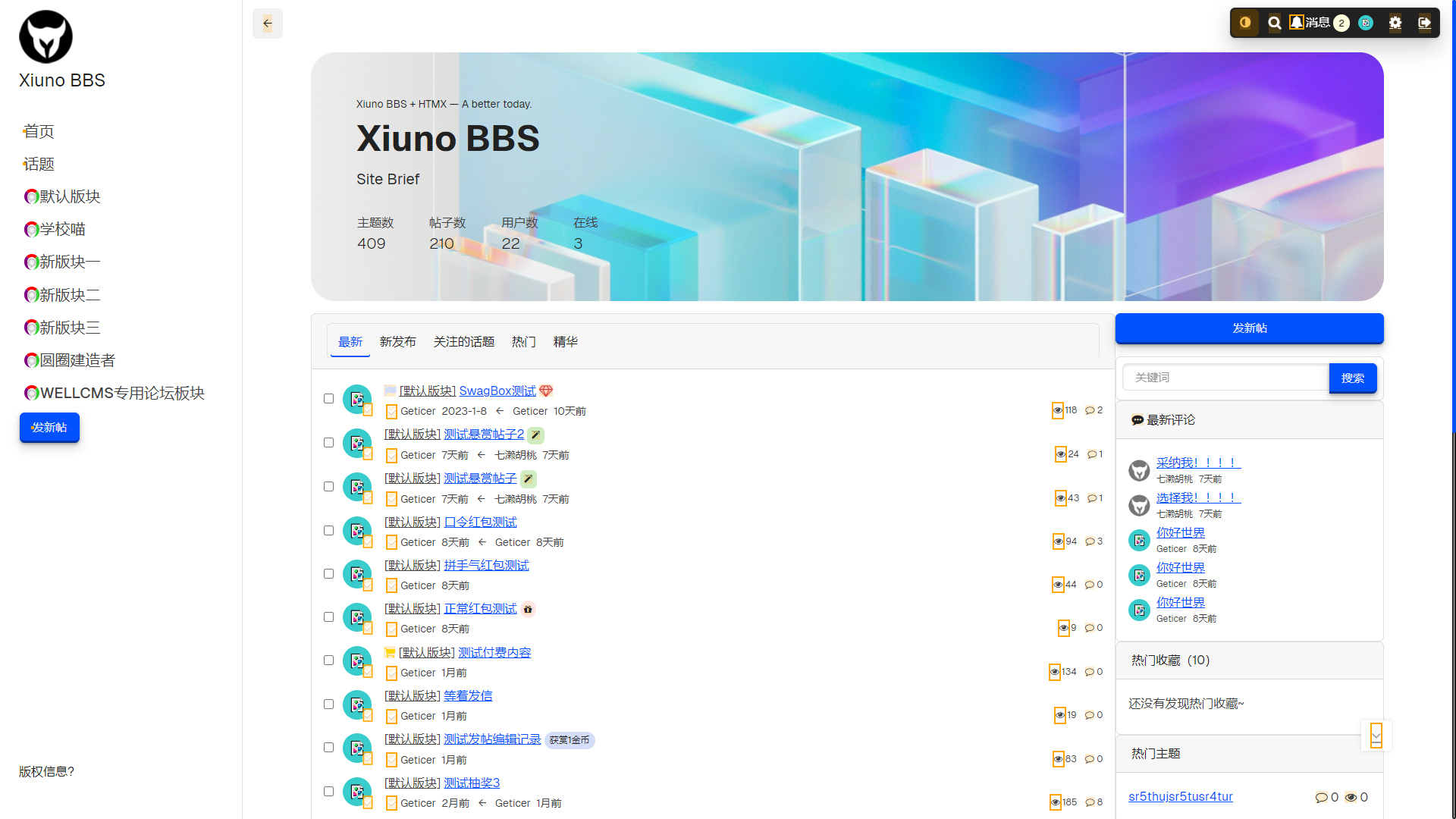The width and height of the screenshot is (1456, 819).
Task: Open the 新版块三 forum in the sidebar
Action: [62, 328]
